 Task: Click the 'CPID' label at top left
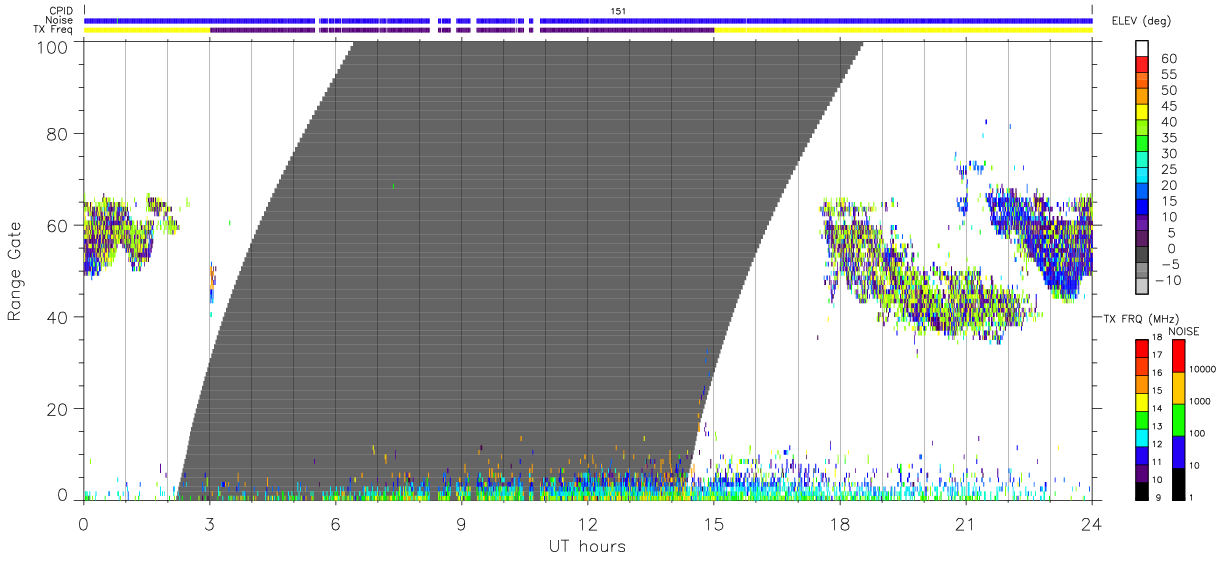click(x=61, y=10)
